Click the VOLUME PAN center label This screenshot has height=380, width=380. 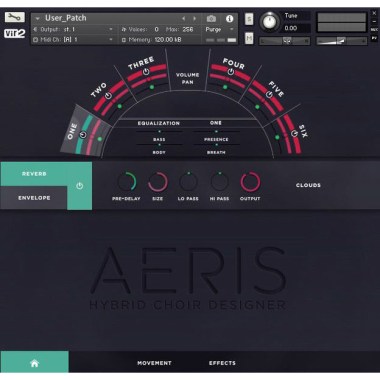point(188,78)
